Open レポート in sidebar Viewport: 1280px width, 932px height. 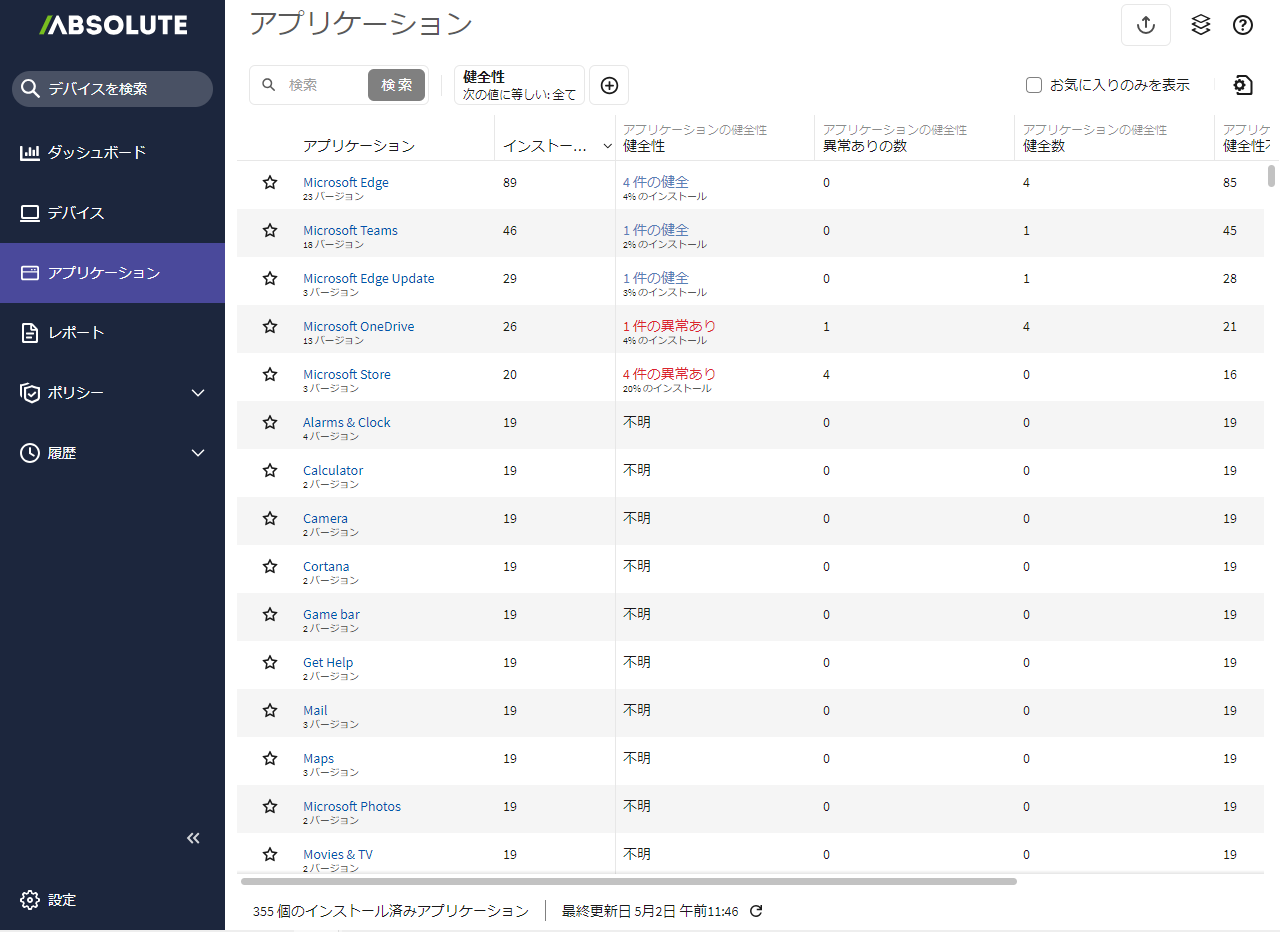click(x=112, y=333)
